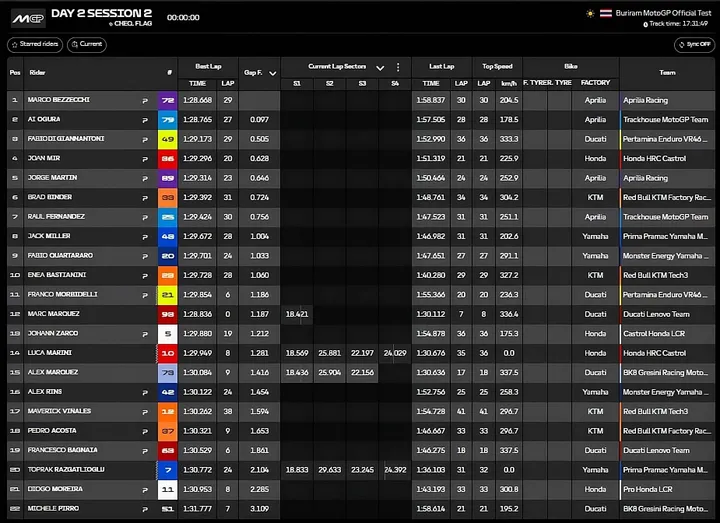The width and height of the screenshot is (720, 523).
Task: Click Pro Honda LCR team name
Action: click(647, 489)
